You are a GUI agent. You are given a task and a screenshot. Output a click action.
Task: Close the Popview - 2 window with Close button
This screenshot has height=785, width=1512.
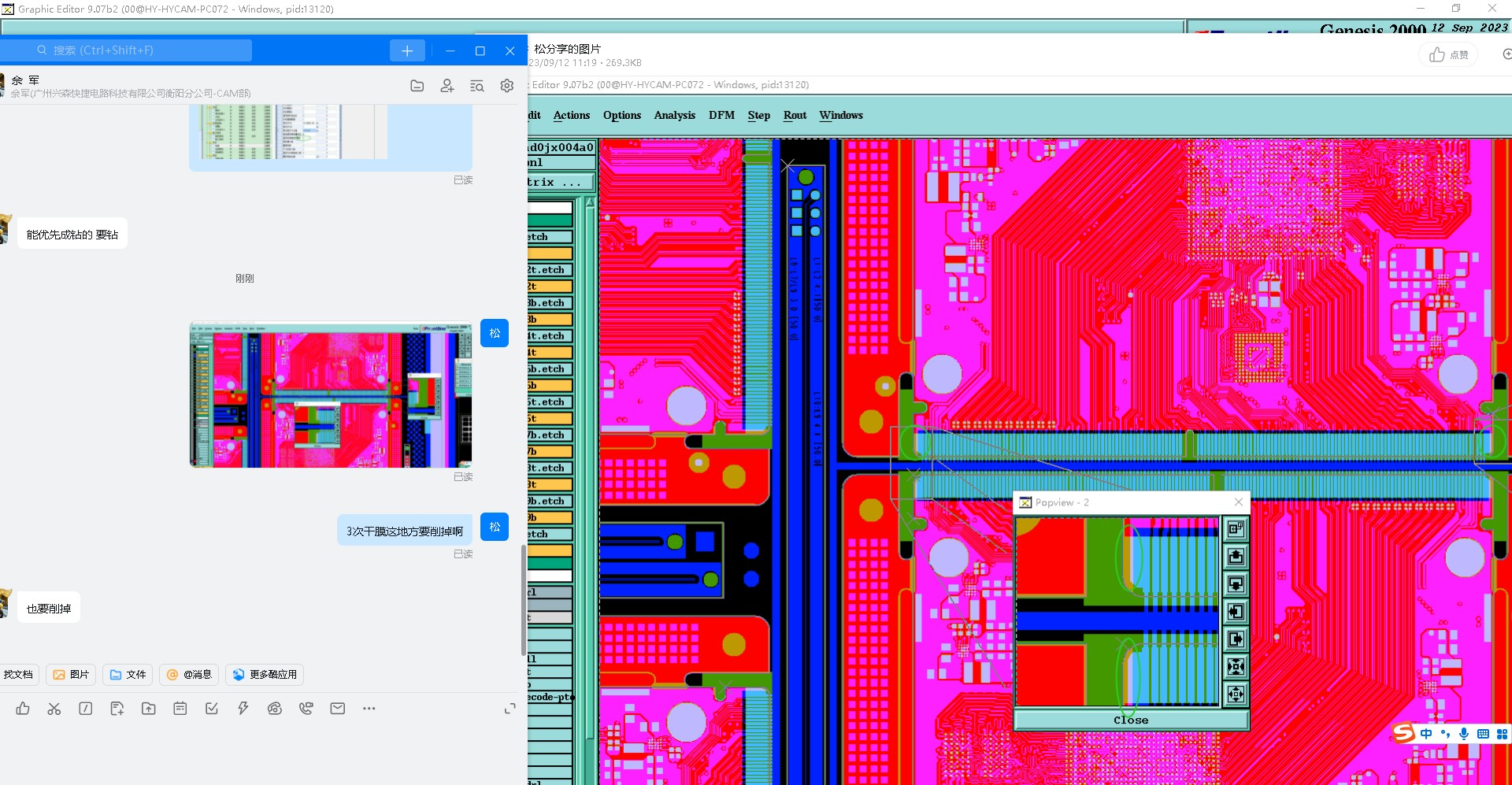[x=1131, y=720]
